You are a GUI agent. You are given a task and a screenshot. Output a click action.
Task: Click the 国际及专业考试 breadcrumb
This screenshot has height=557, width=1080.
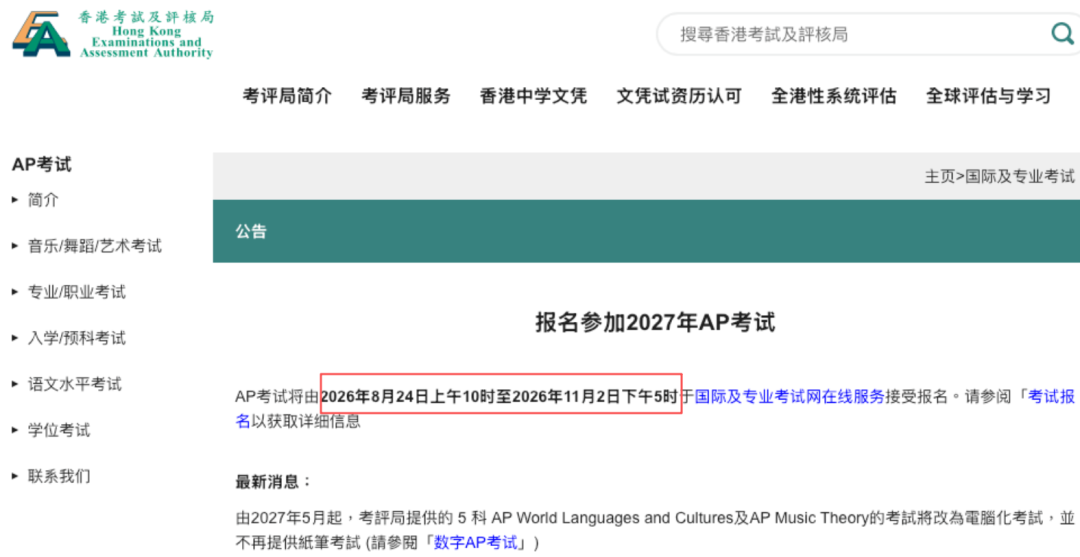pyautogui.click(x=1019, y=176)
